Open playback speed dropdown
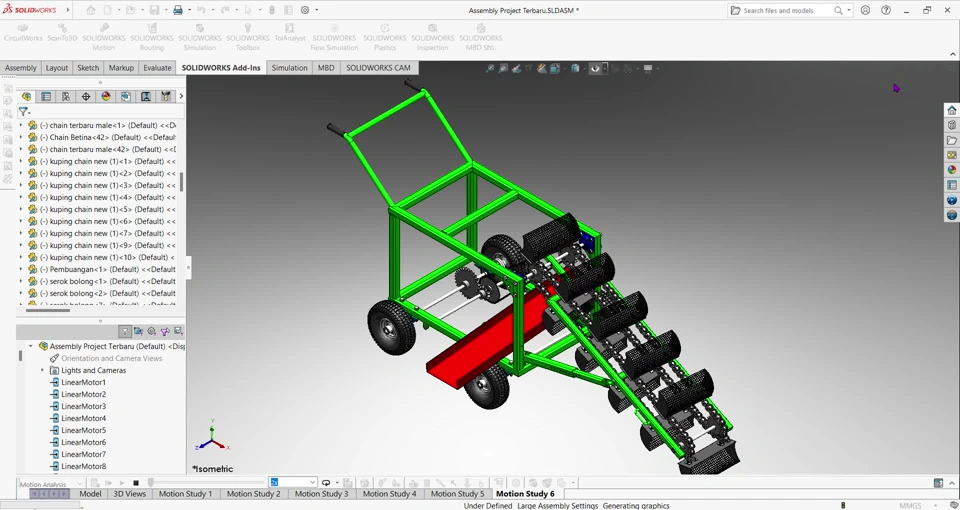 [x=312, y=482]
